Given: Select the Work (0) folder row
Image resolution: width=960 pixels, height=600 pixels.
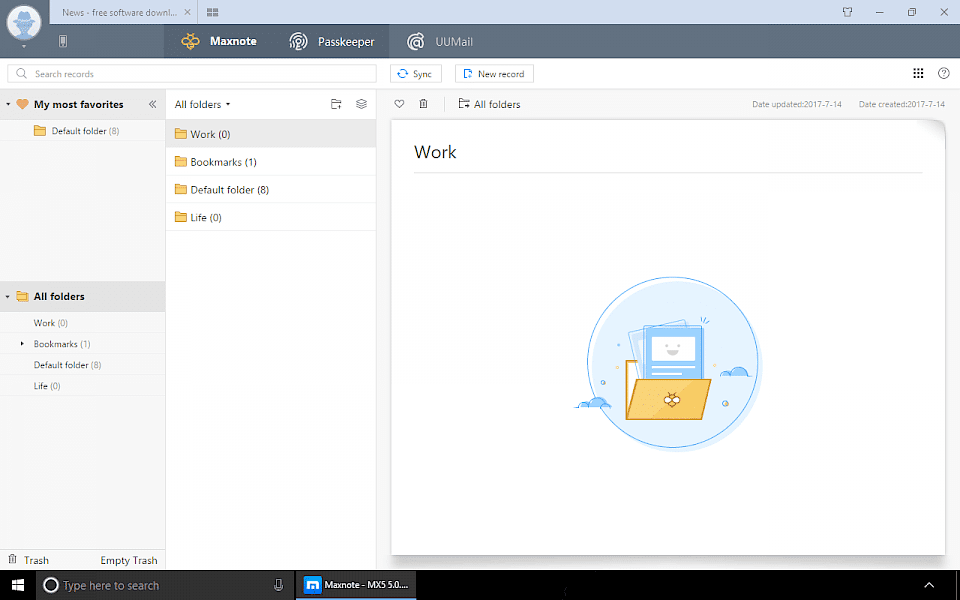Looking at the screenshot, I should tap(271, 134).
